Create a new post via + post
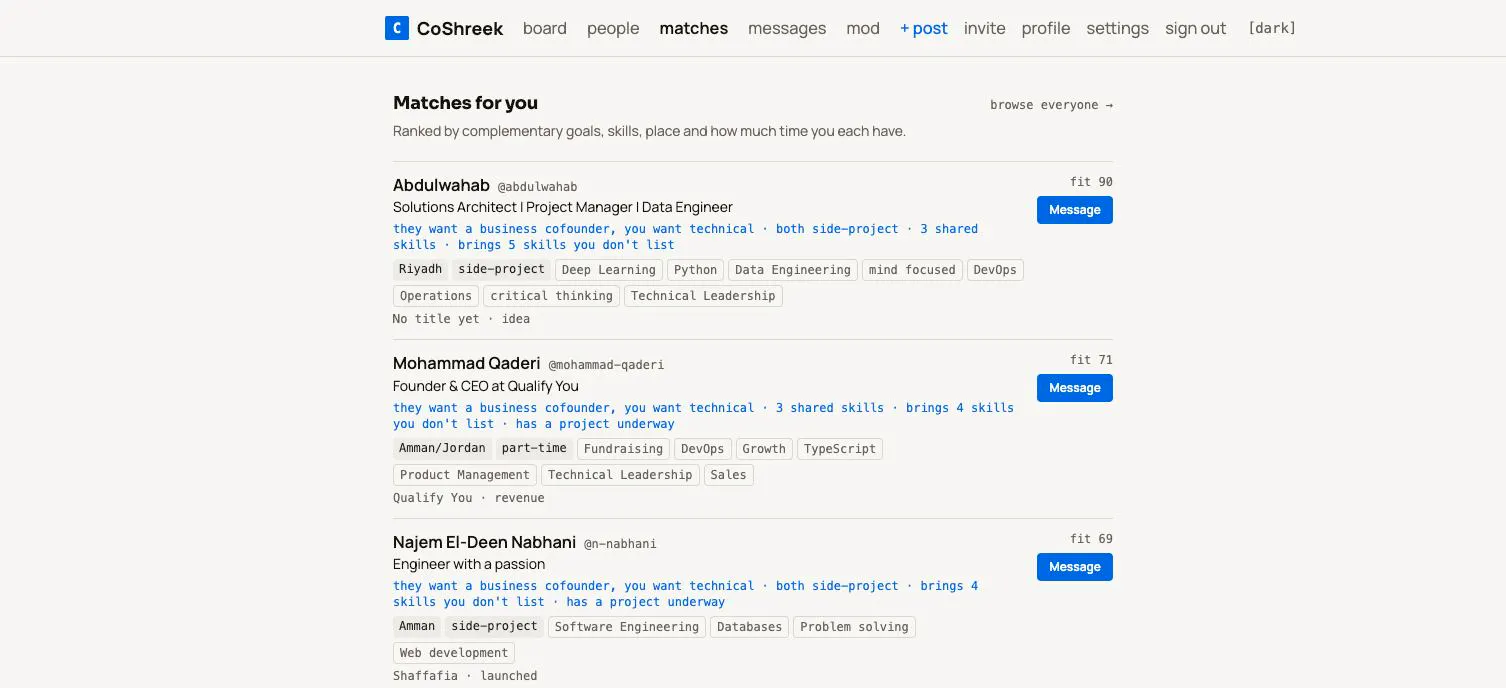 point(924,28)
